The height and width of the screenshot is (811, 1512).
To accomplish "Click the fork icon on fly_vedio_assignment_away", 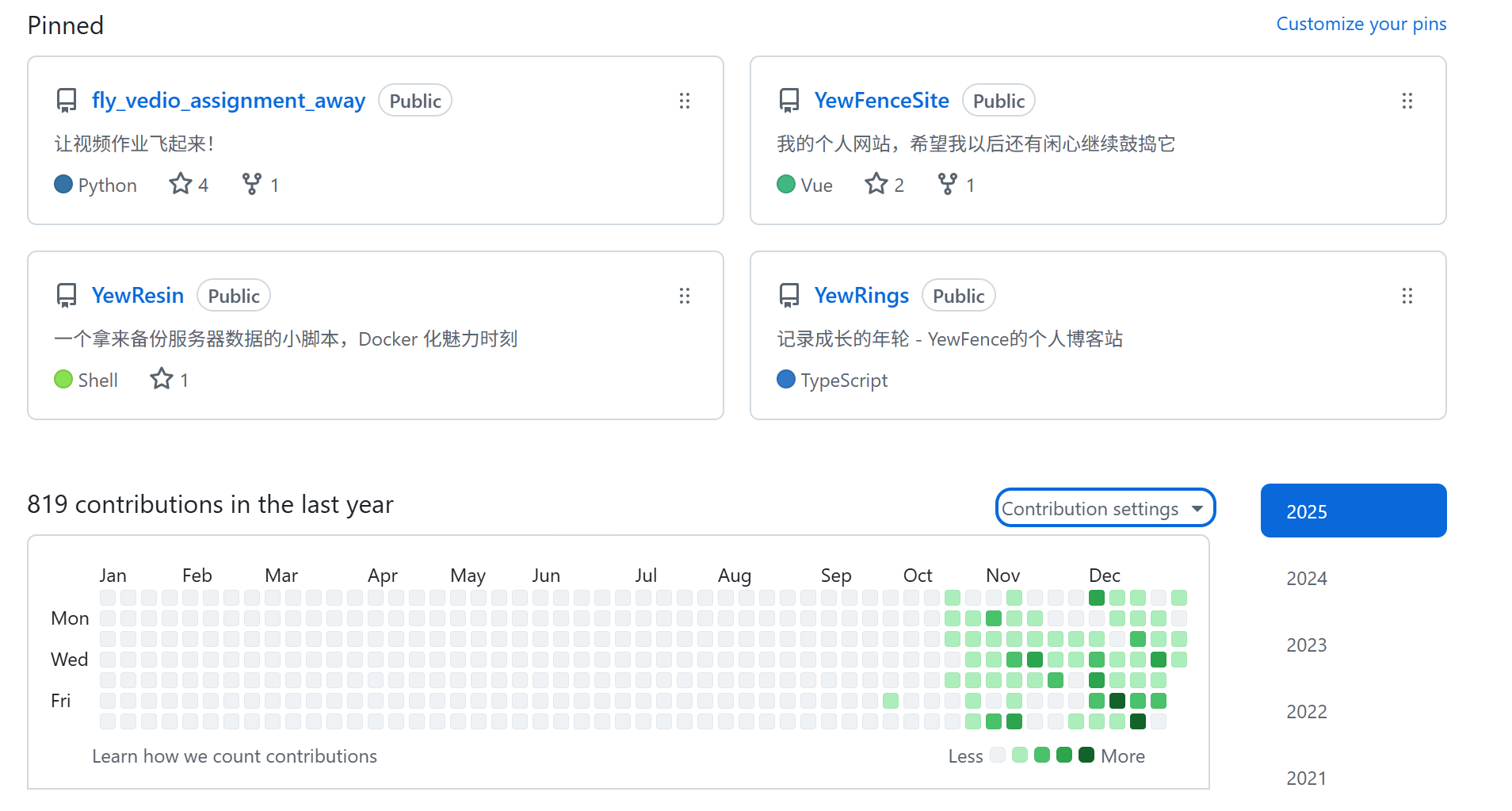I will pyautogui.click(x=251, y=184).
